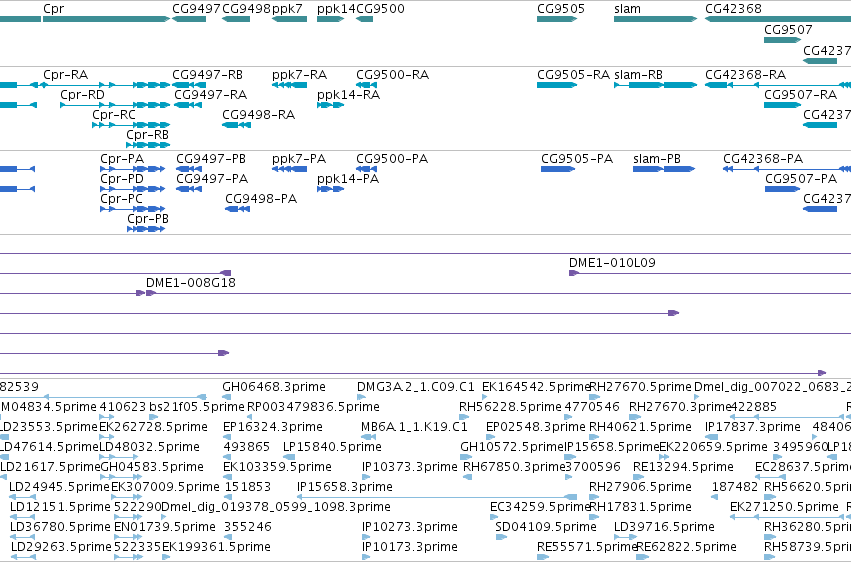This screenshot has width=851, height=562.
Task: Click the CG9498-RA transcript
Action: pos(236,125)
